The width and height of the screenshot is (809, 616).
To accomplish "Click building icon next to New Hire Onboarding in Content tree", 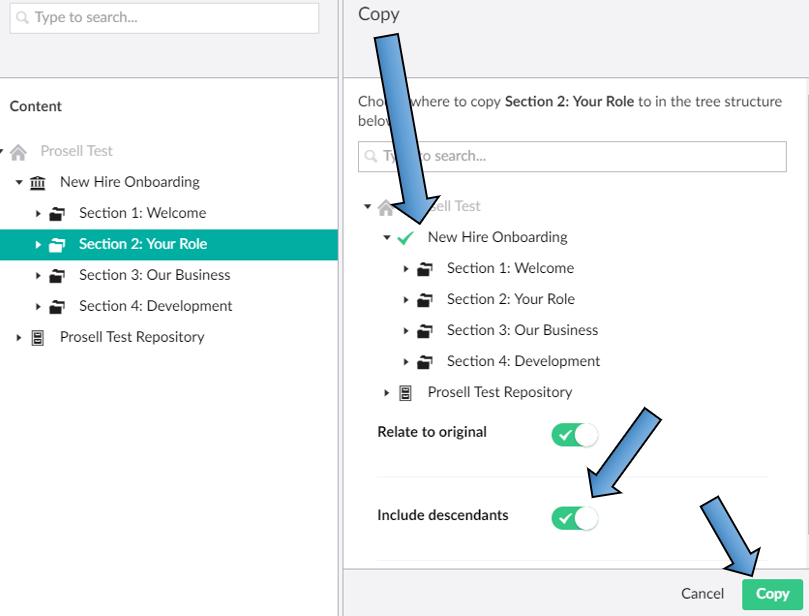I will tap(38, 182).
